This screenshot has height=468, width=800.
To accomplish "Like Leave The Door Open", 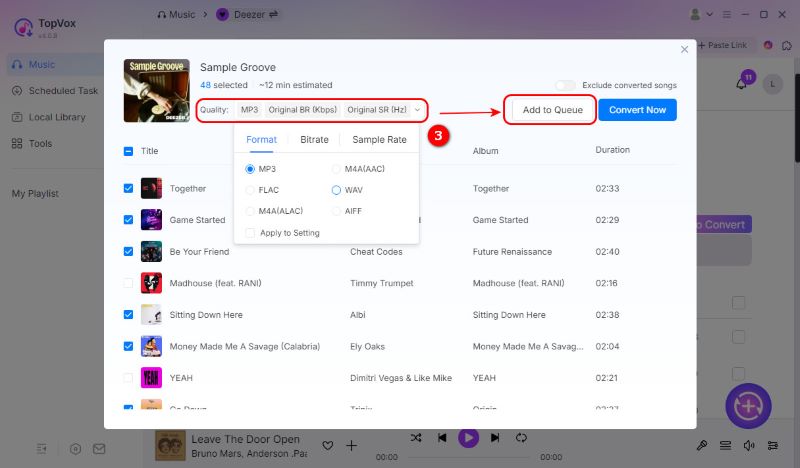I will tap(328, 446).
